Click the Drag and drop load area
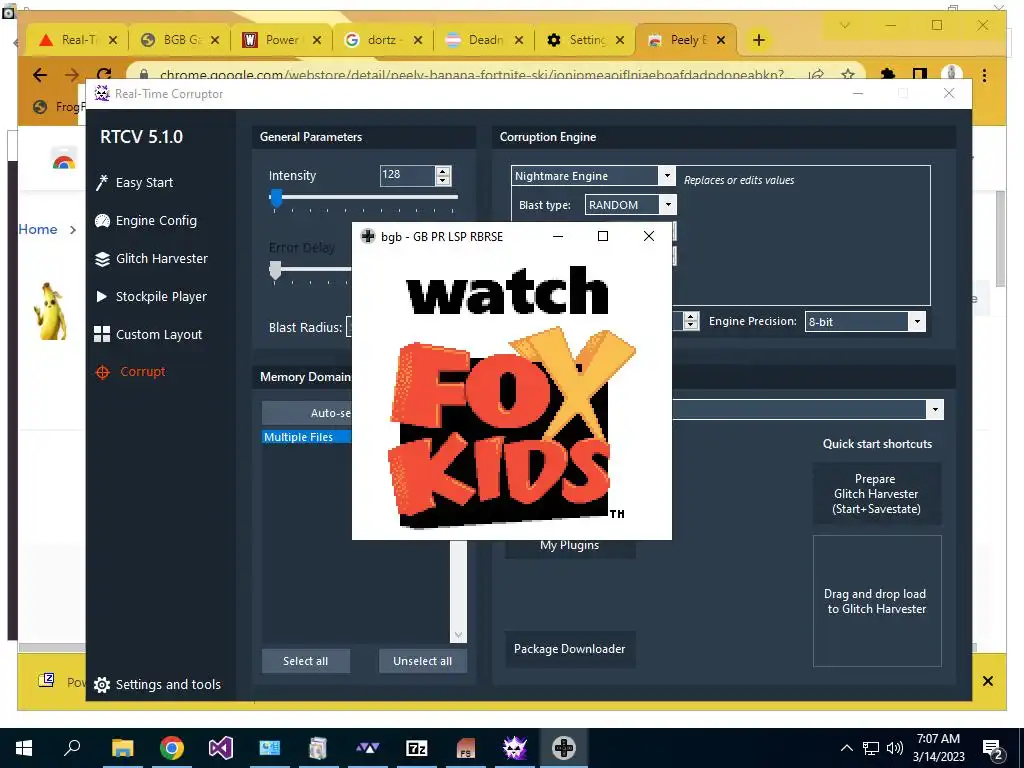This screenshot has height=768, width=1024. coord(876,601)
